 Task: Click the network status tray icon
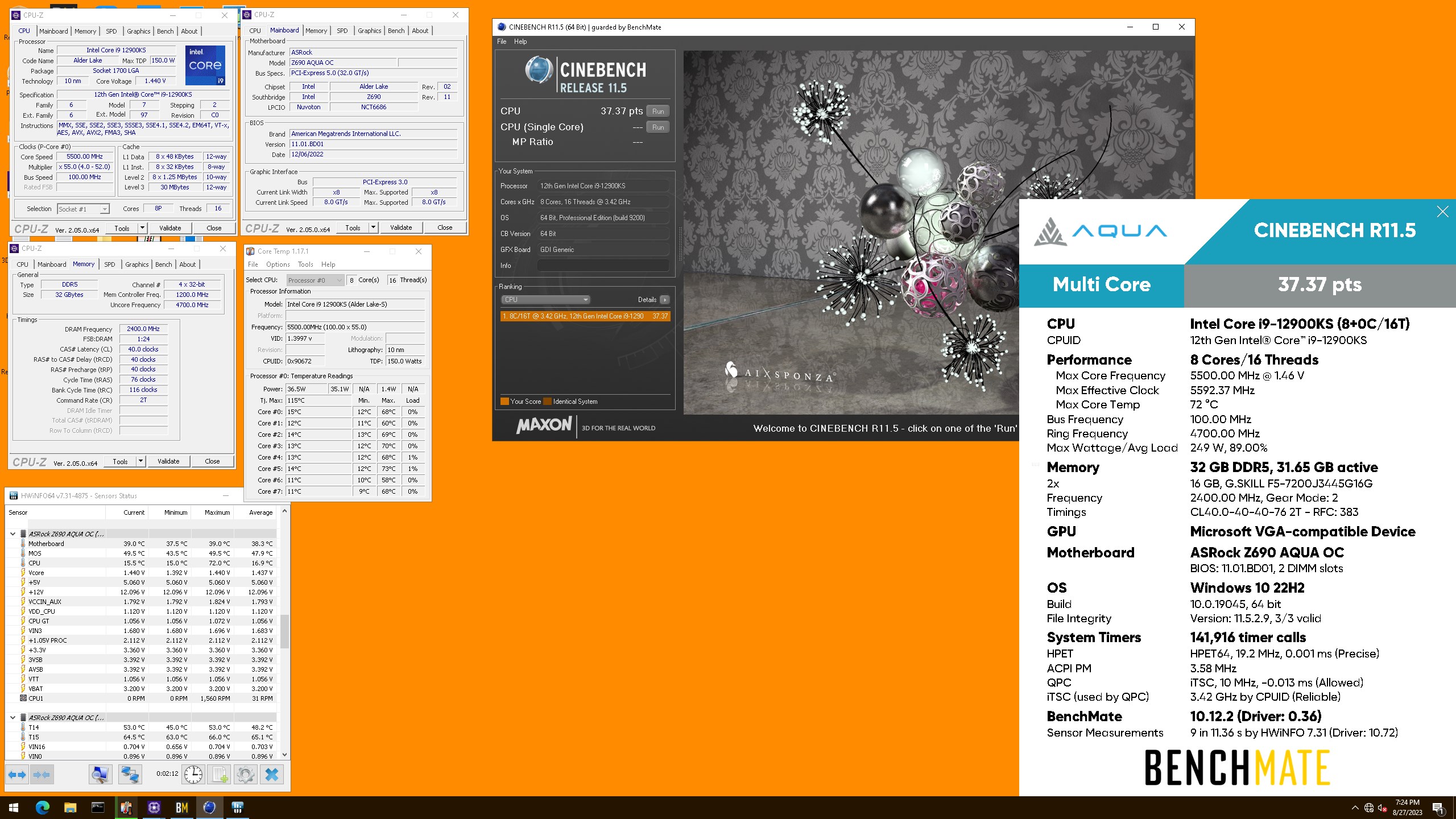(1369, 808)
